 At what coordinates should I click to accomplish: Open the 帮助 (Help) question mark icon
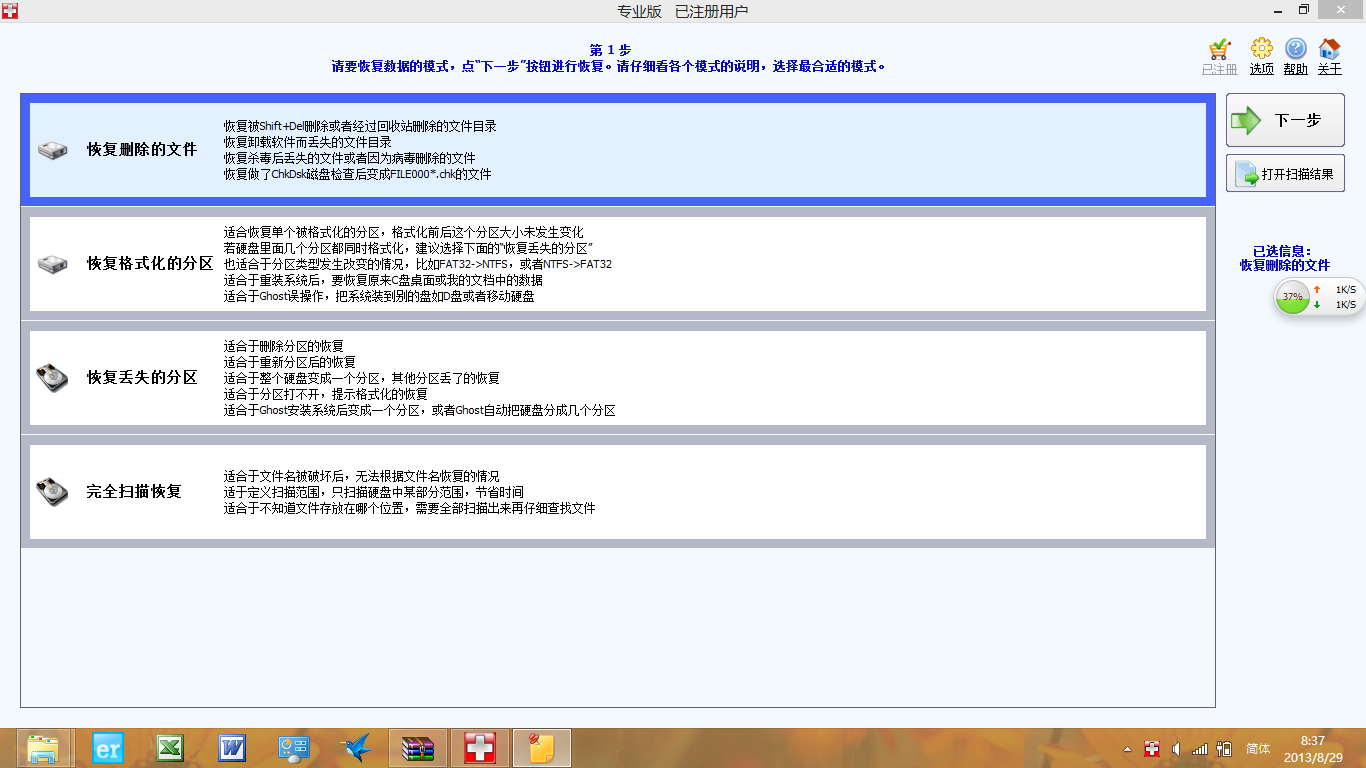(1295, 49)
